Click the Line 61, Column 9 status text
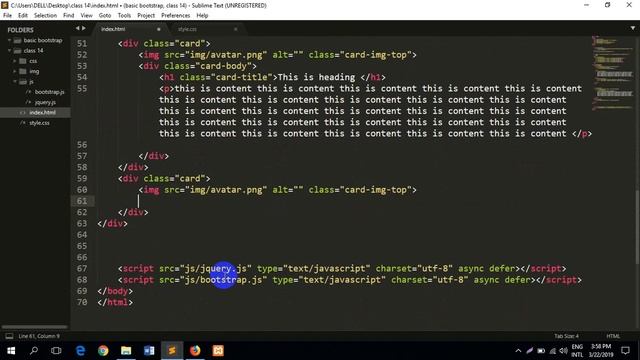 (x=39, y=336)
